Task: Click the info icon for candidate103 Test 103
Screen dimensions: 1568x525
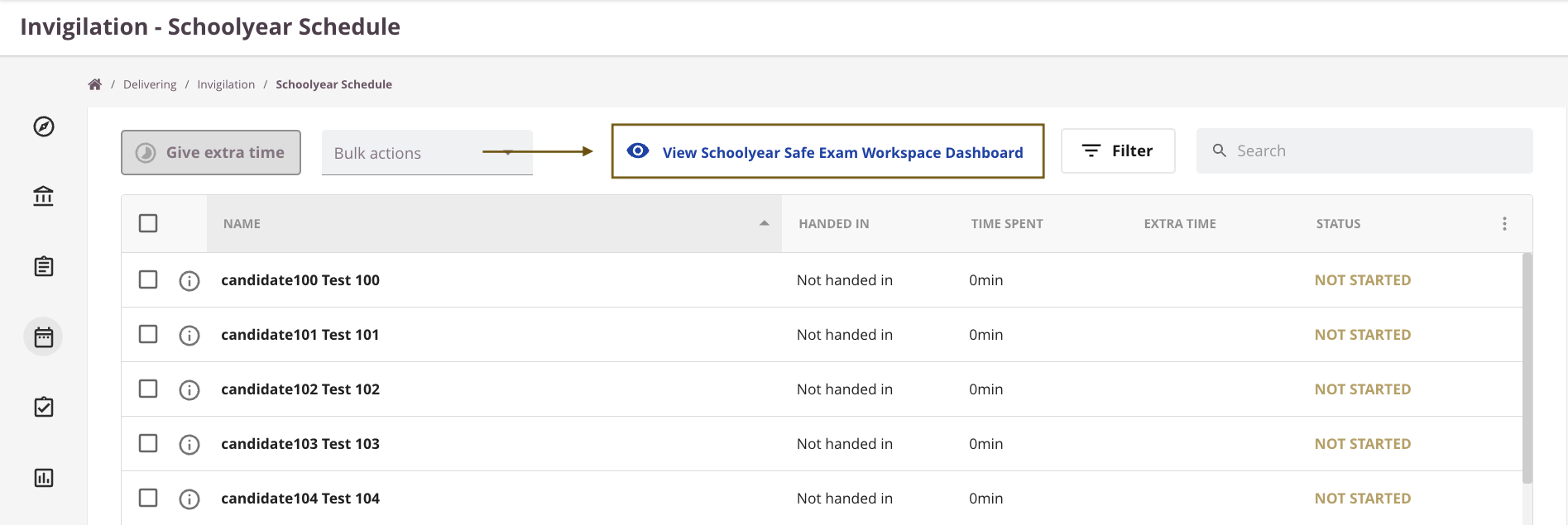Action: point(189,445)
